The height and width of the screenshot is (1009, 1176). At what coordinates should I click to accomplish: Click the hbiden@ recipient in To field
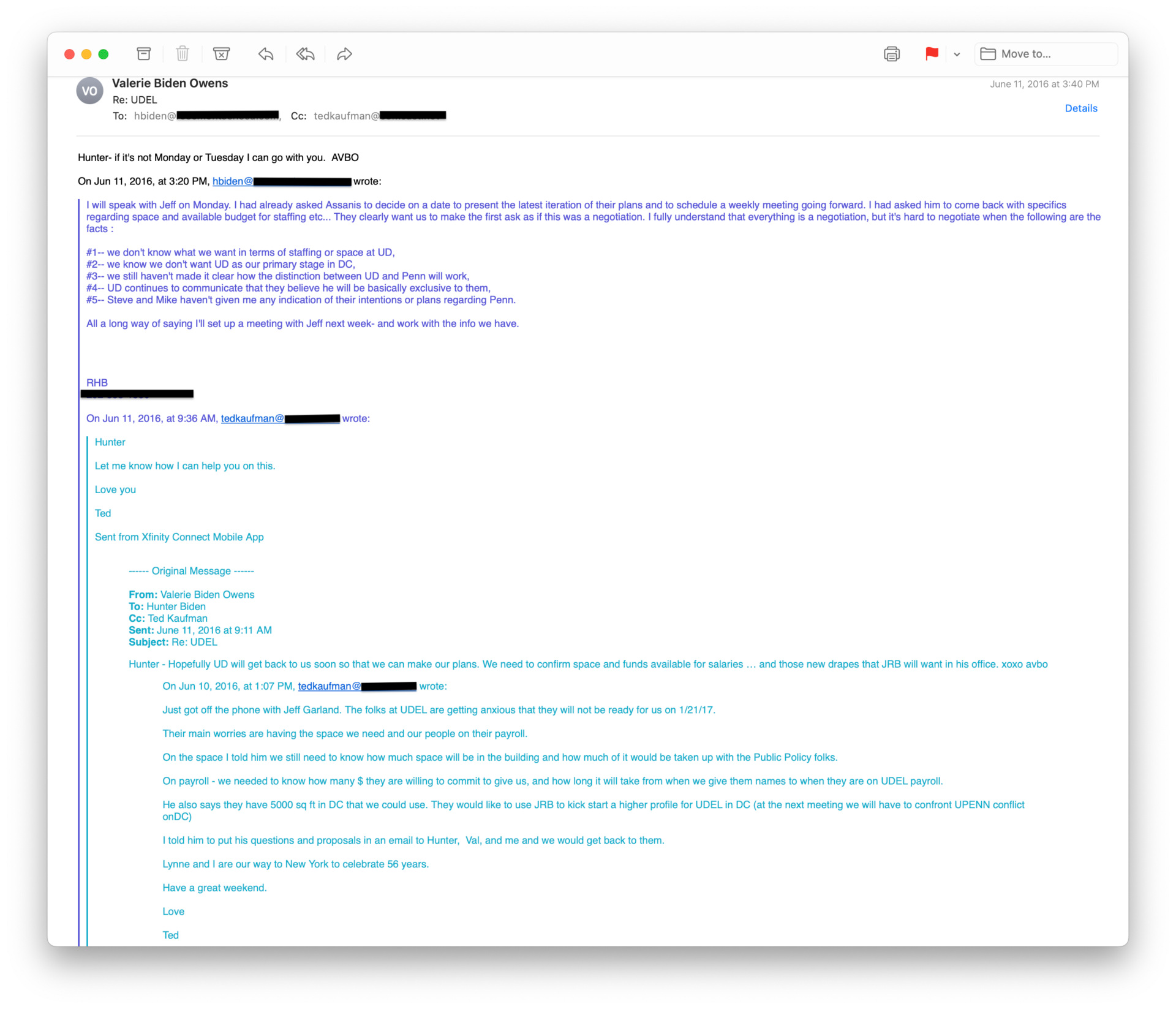coord(206,116)
